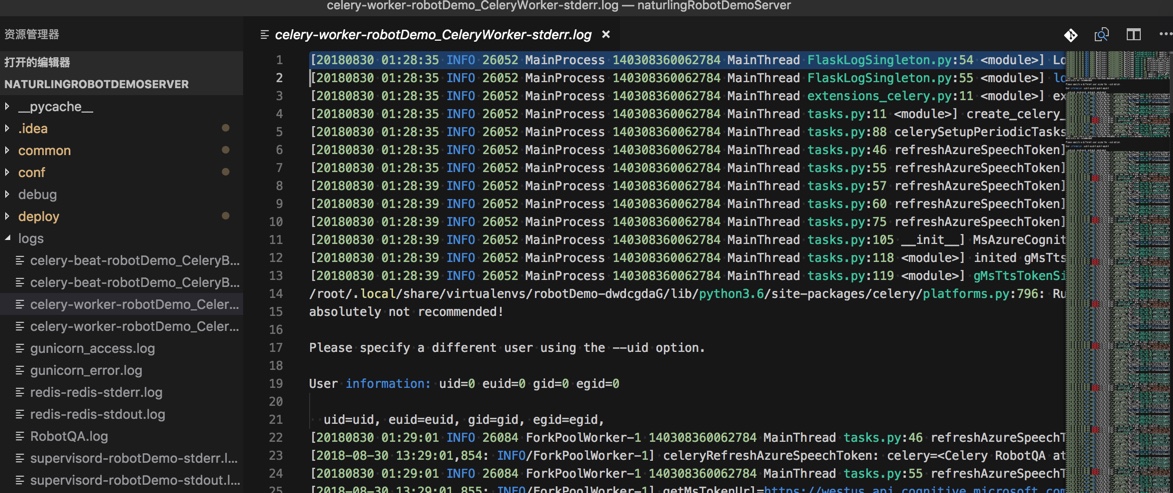The width and height of the screenshot is (1173, 493).
Task: Click the modified dot next to deploy folder
Action: point(226,216)
